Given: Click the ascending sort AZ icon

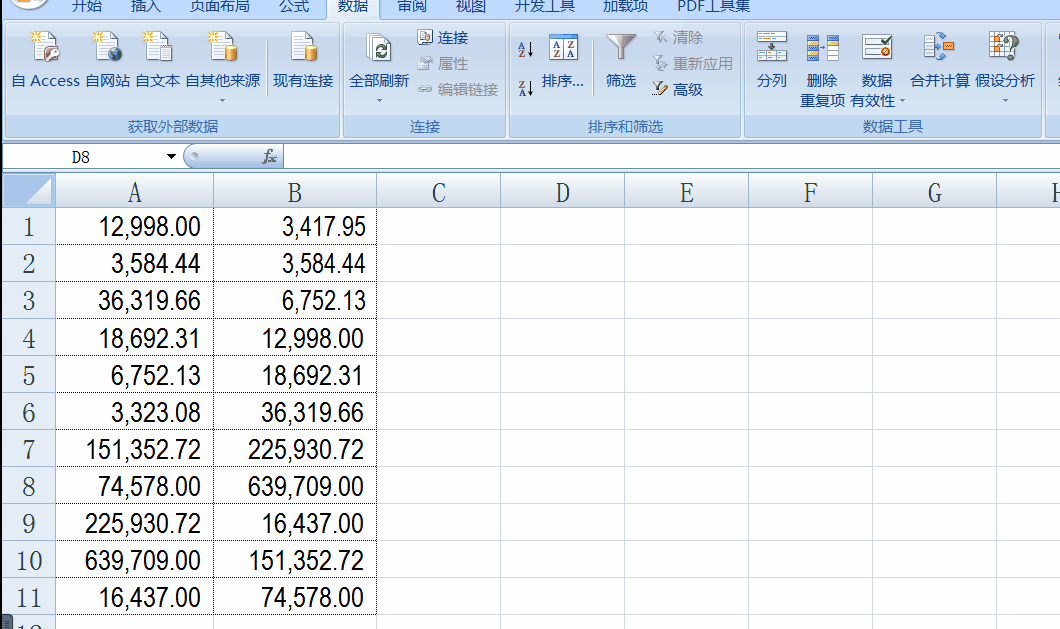Looking at the screenshot, I should coord(524,48).
